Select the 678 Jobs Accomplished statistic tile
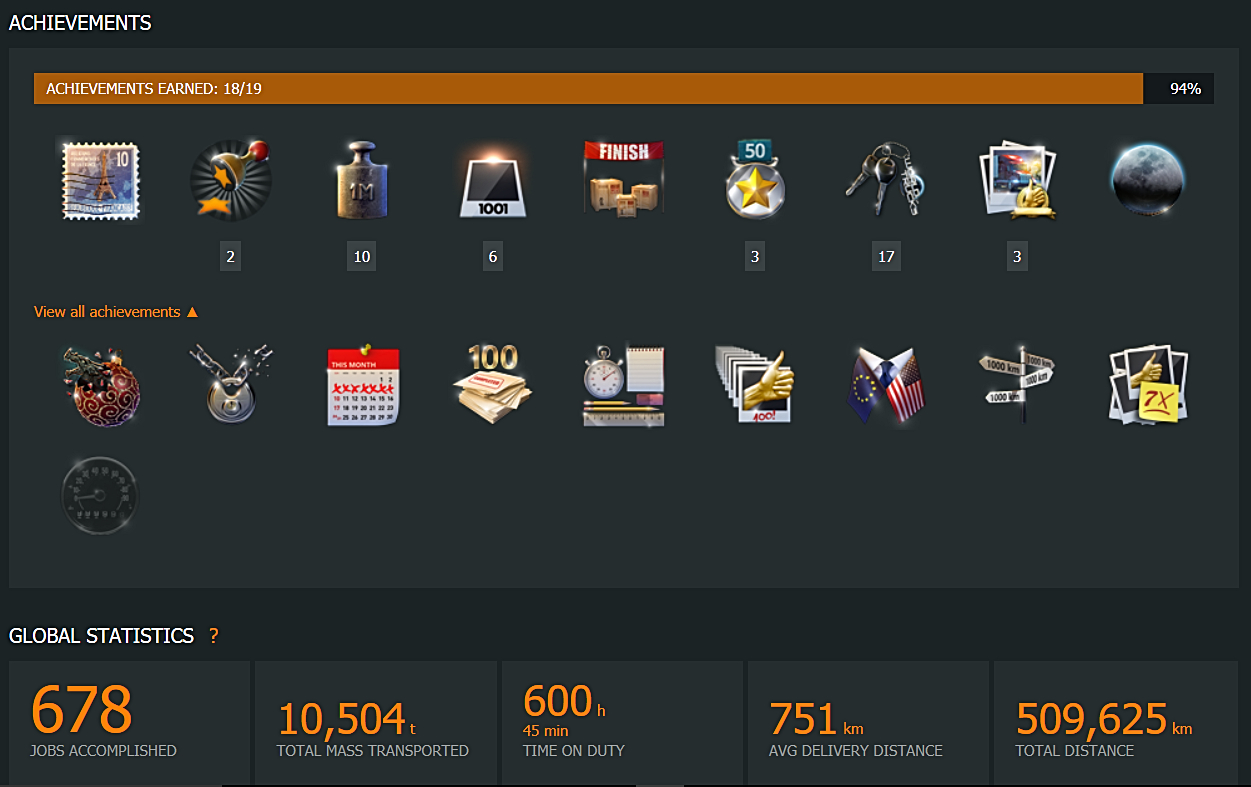The image size is (1251, 787). (x=129, y=722)
